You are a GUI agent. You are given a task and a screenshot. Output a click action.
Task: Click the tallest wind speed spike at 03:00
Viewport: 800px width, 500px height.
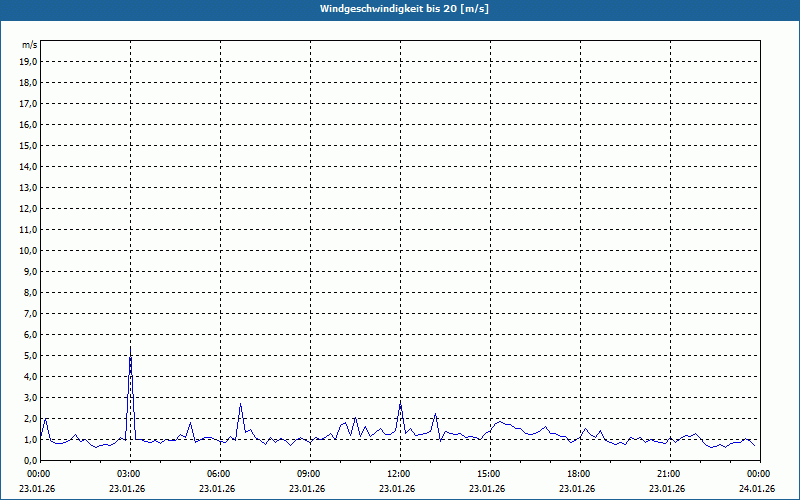pyautogui.click(x=130, y=352)
